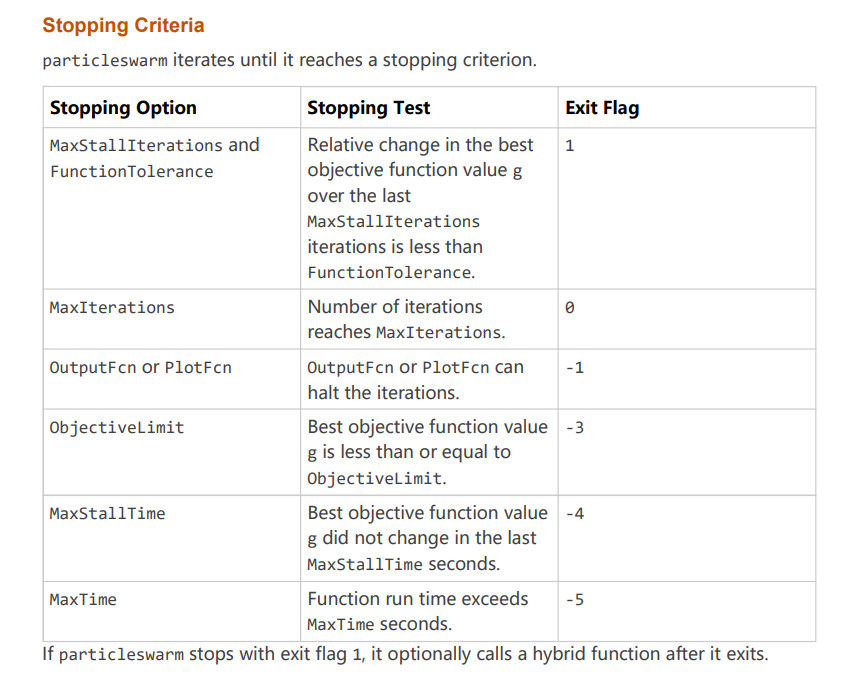
Task: Click MaxStallIterations in the first row
Action: pyautogui.click(x=136, y=145)
